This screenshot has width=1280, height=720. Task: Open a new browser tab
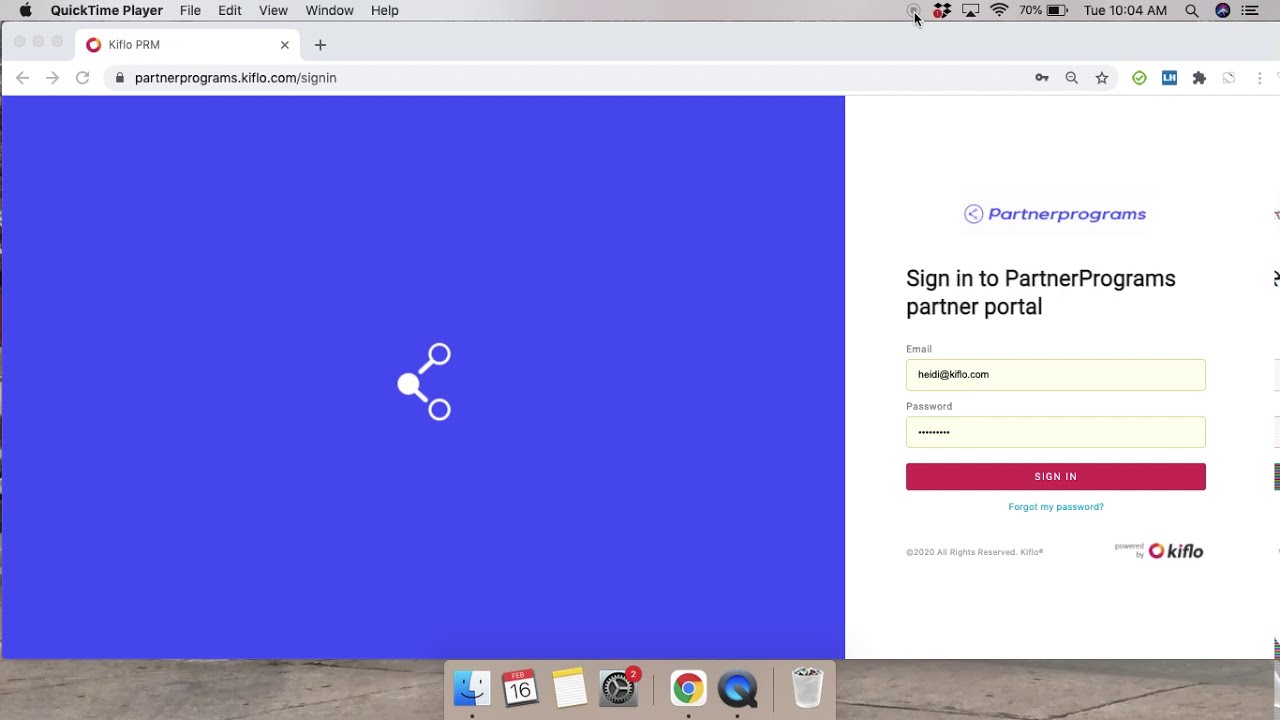[x=320, y=45]
